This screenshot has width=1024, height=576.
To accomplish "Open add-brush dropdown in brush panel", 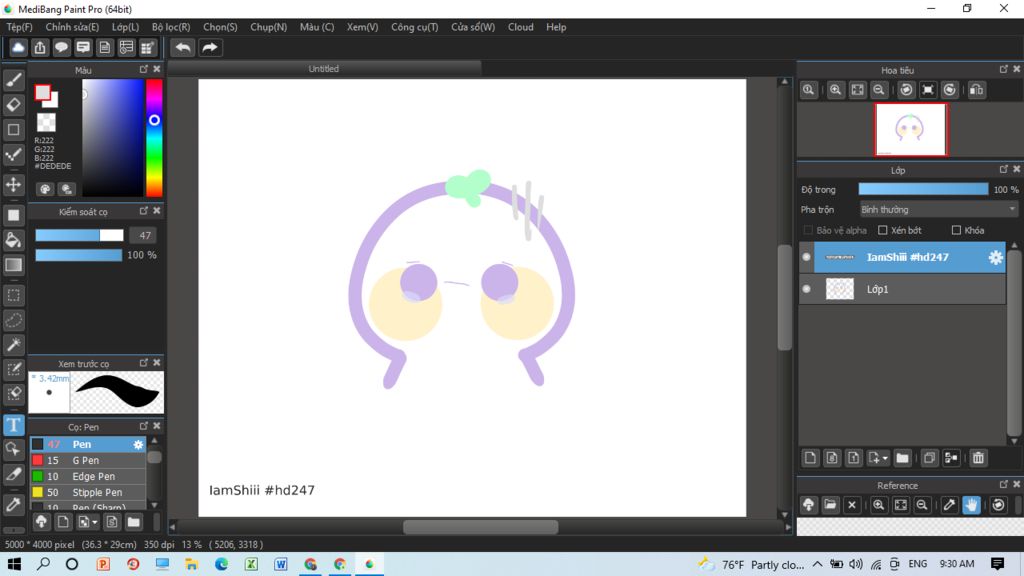I will click(95, 522).
